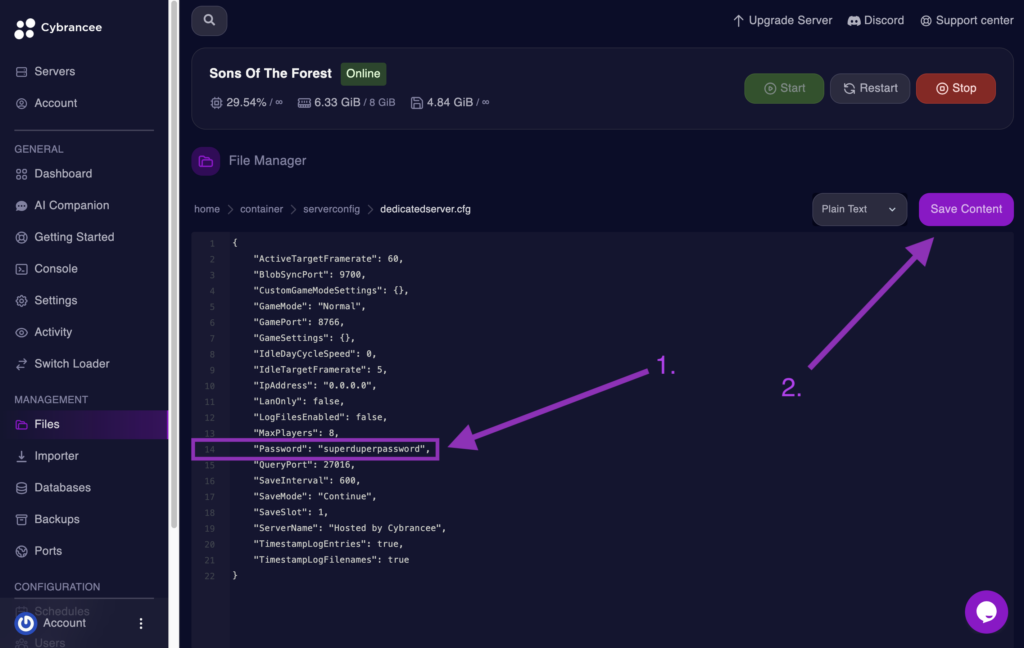Click the "GamePort": 8766 line
This screenshot has width=1024, height=648.
point(298,322)
